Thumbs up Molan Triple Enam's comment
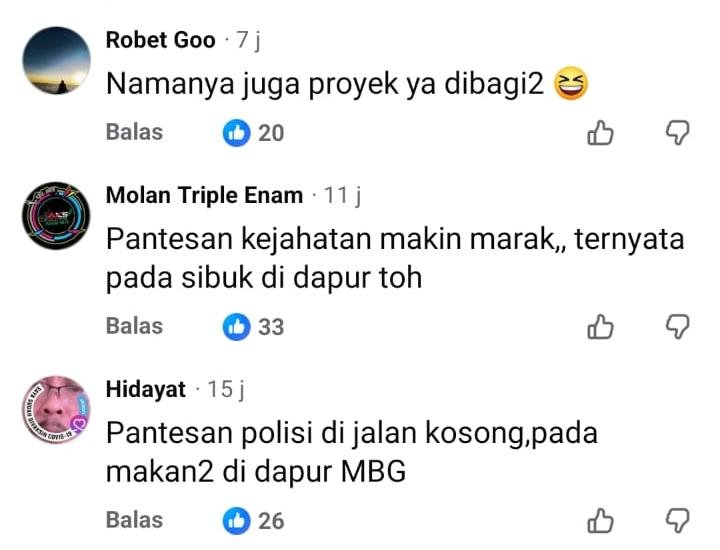Viewport: 720px width, 550px height. pyautogui.click(x=600, y=327)
